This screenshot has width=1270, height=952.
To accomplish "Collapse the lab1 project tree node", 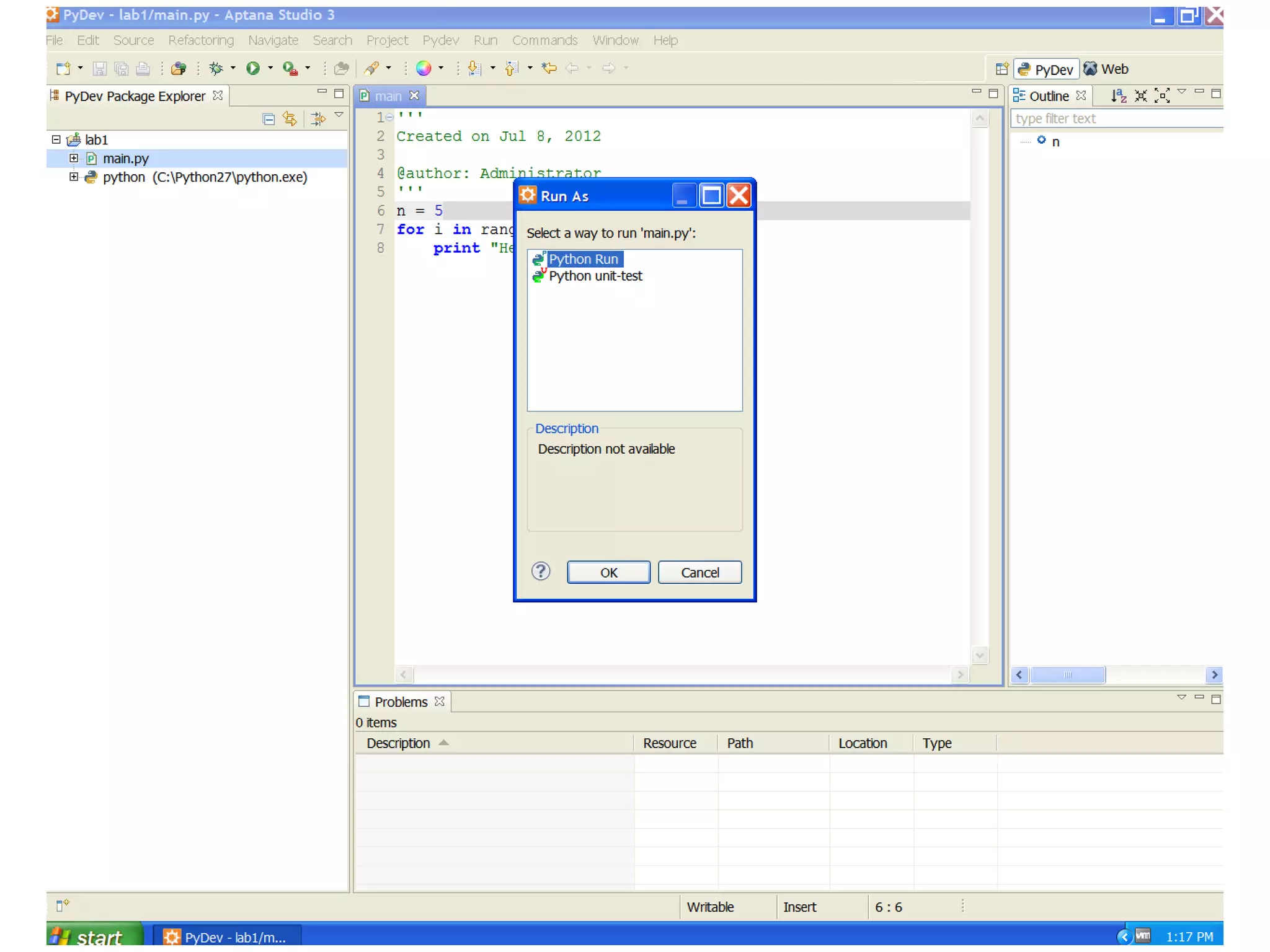I will click(x=56, y=139).
